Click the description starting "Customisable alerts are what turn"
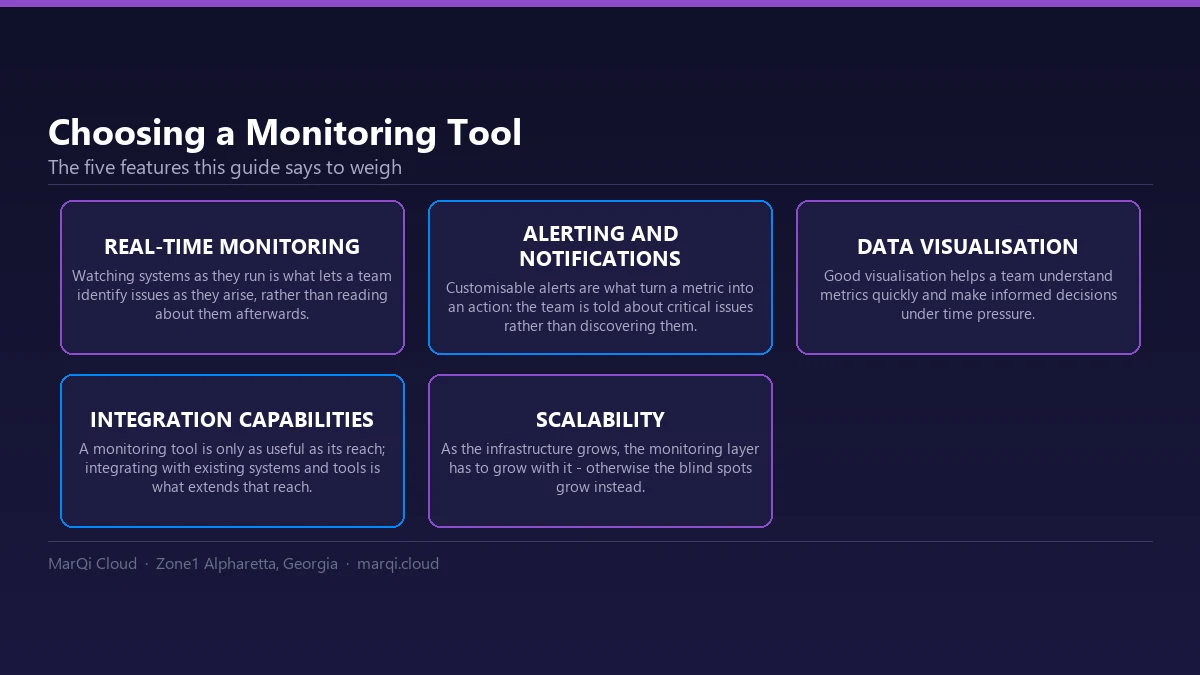1200x675 pixels. pyautogui.click(x=600, y=307)
